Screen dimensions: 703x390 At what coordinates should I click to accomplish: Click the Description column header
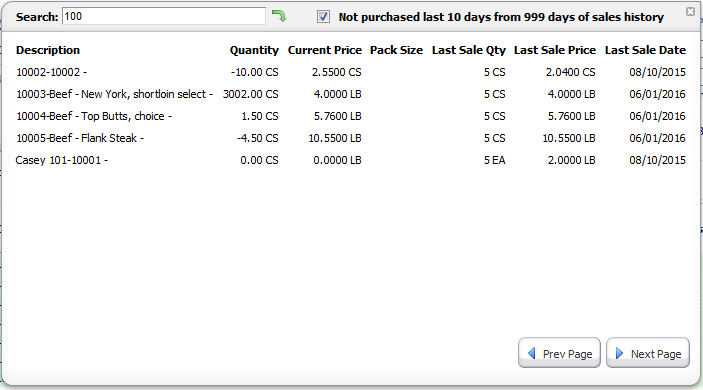tap(48, 50)
